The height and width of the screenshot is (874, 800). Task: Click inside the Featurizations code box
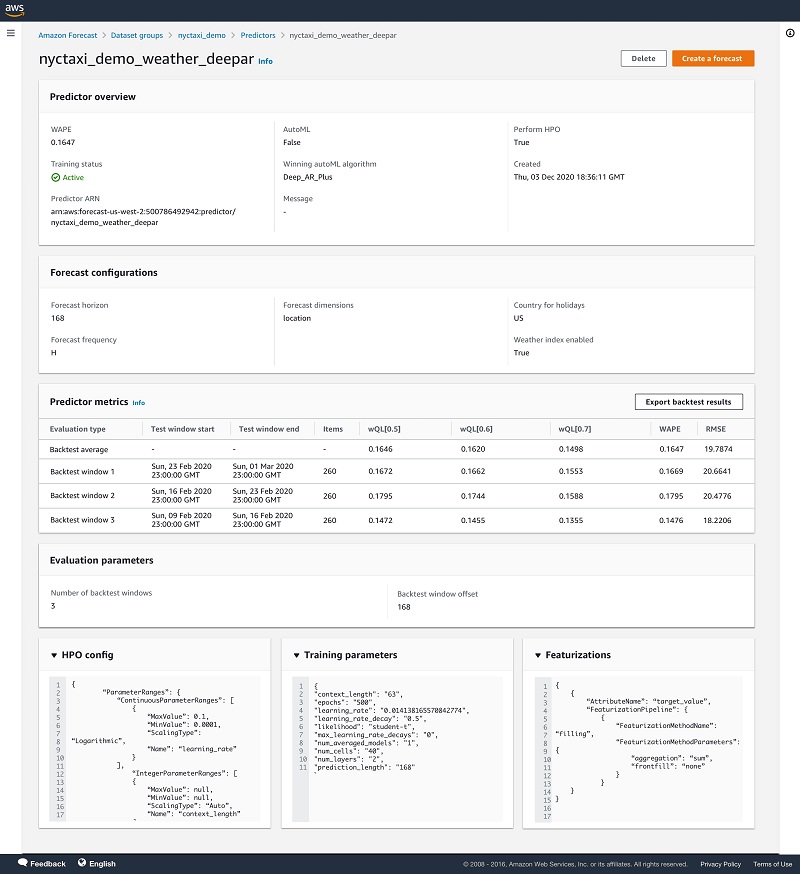click(638, 749)
